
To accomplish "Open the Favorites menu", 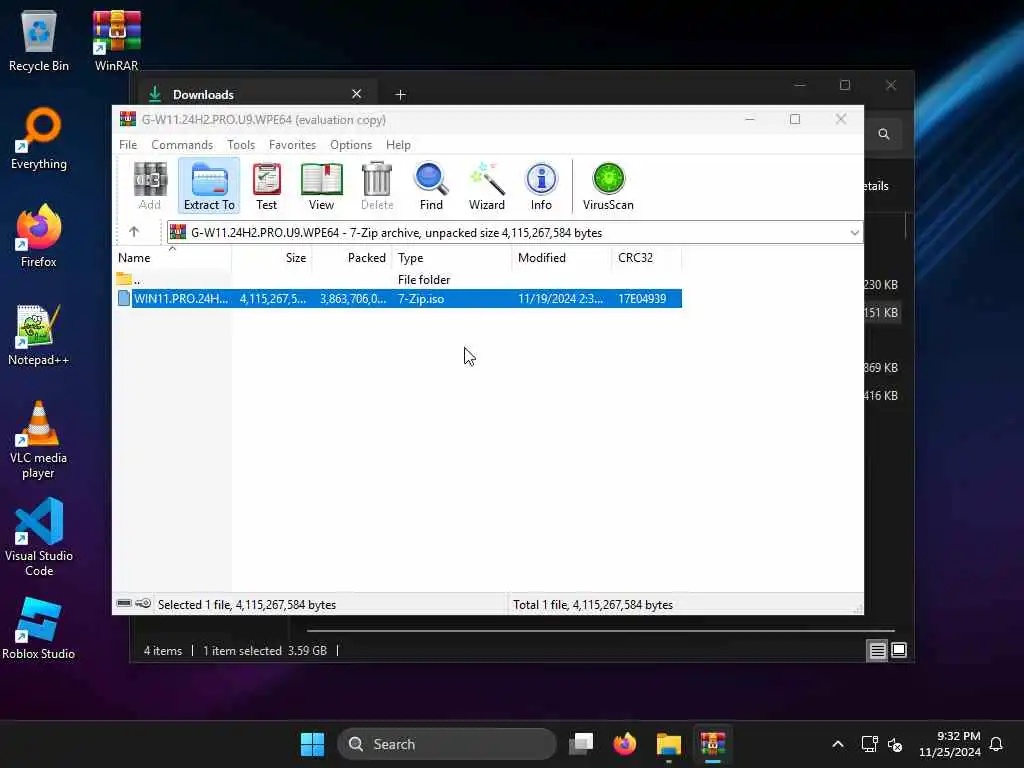I will 293,144.
